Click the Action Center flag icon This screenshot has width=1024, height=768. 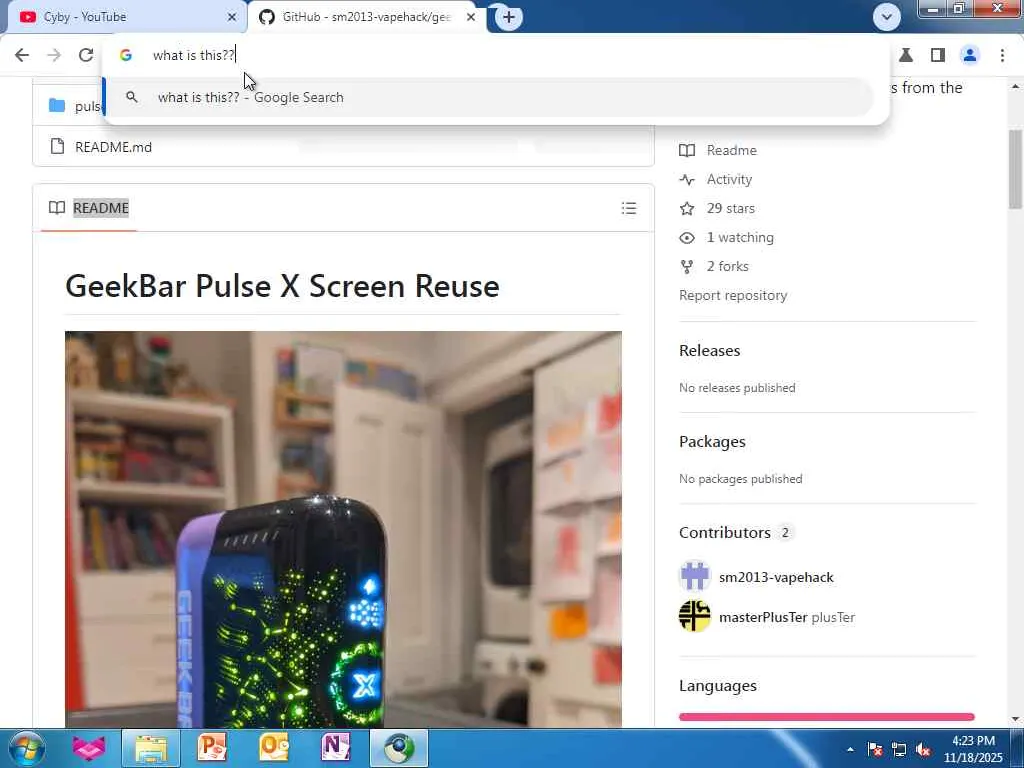pyautogui.click(x=875, y=749)
